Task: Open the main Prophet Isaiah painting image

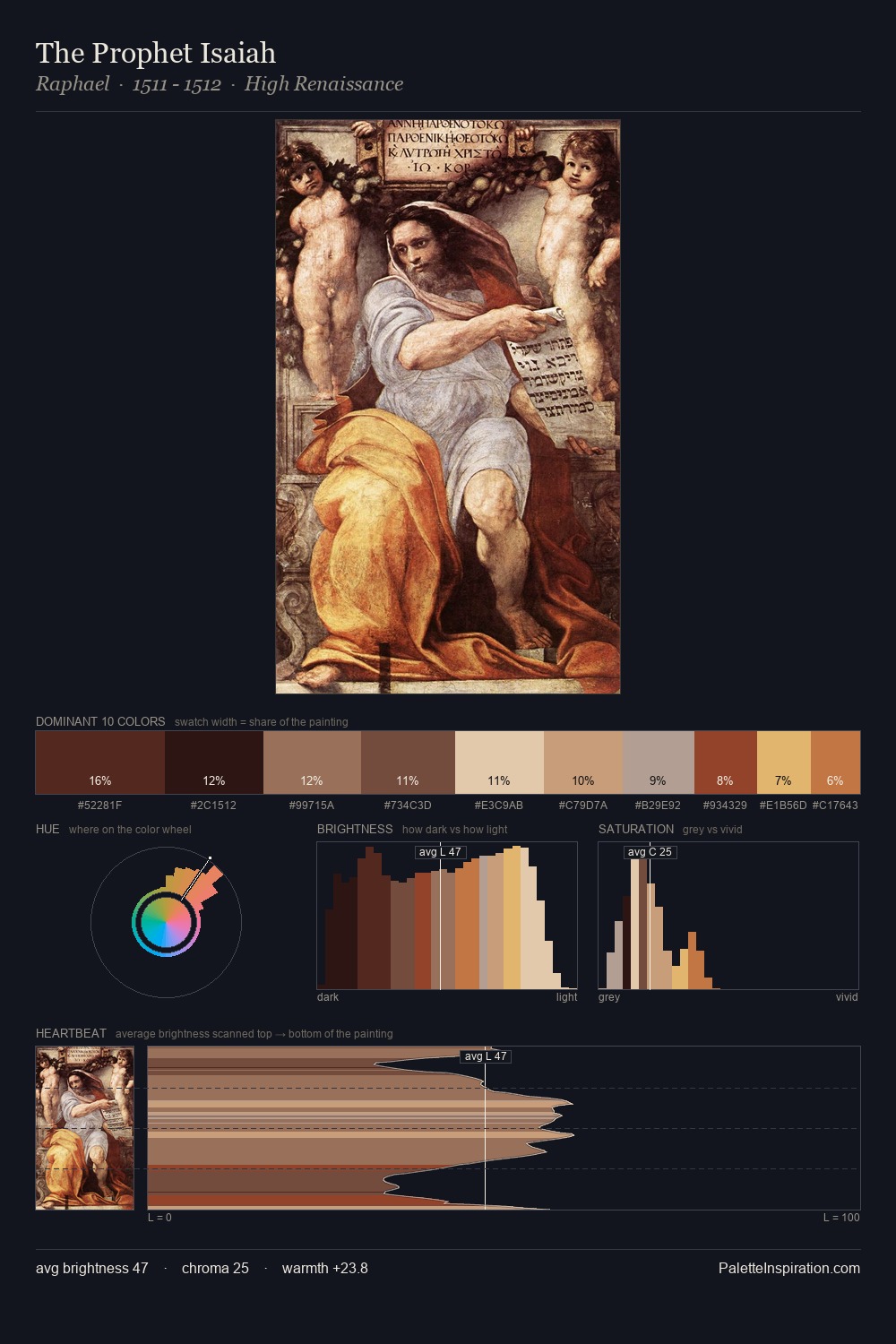Action: click(448, 407)
